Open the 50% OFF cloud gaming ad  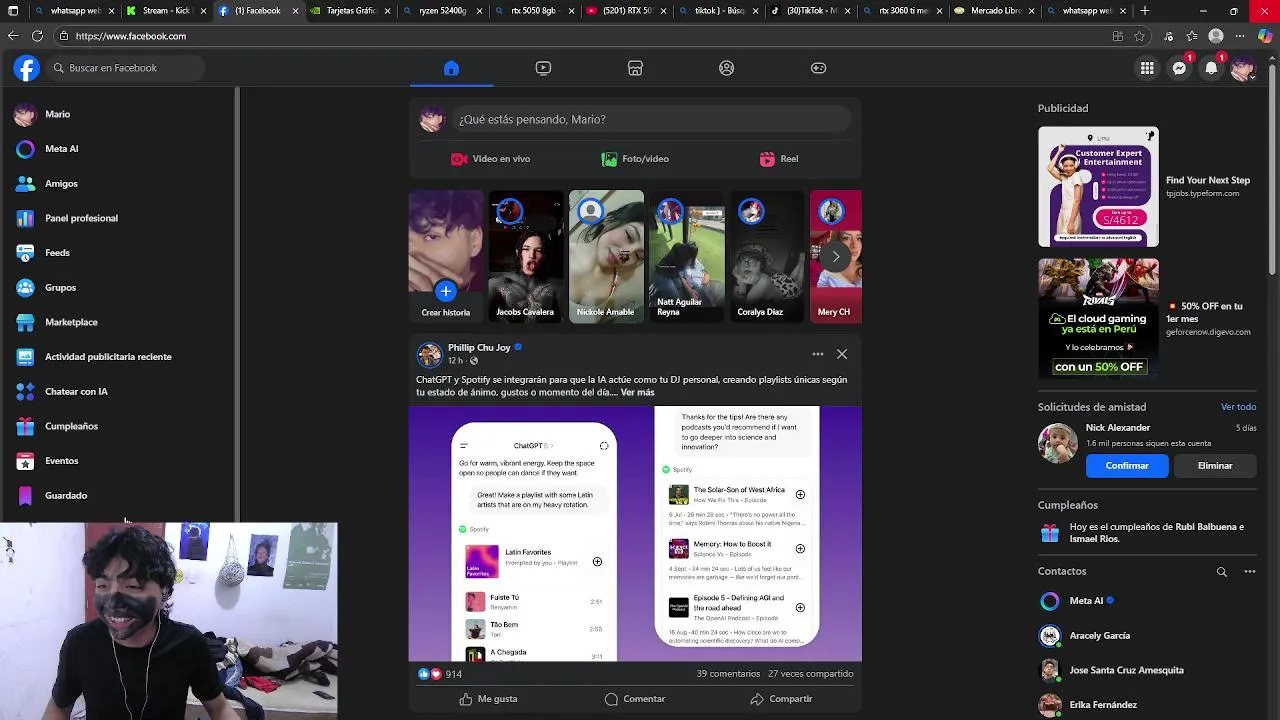[1145, 318]
